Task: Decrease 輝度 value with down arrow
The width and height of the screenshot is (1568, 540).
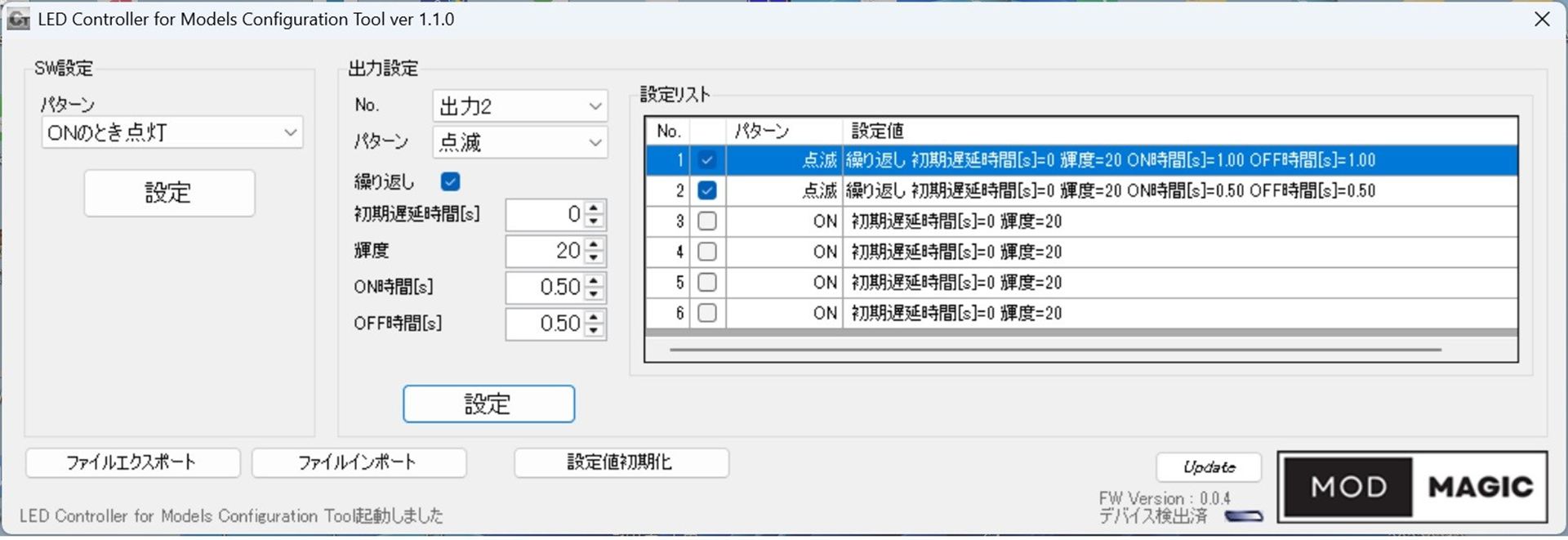Action: tap(595, 257)
